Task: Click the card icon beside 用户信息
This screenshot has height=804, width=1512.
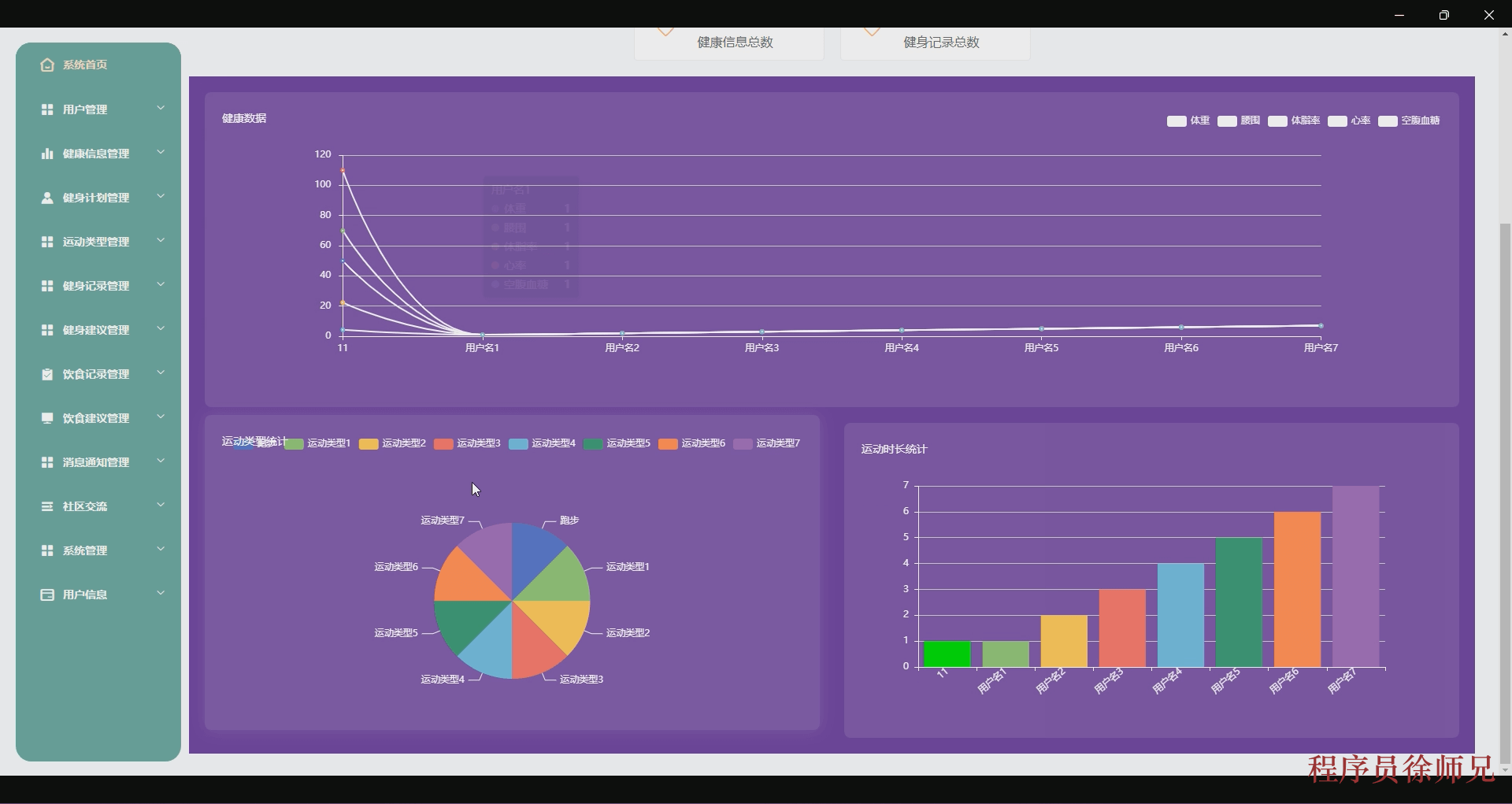Action: click(47, 595)
